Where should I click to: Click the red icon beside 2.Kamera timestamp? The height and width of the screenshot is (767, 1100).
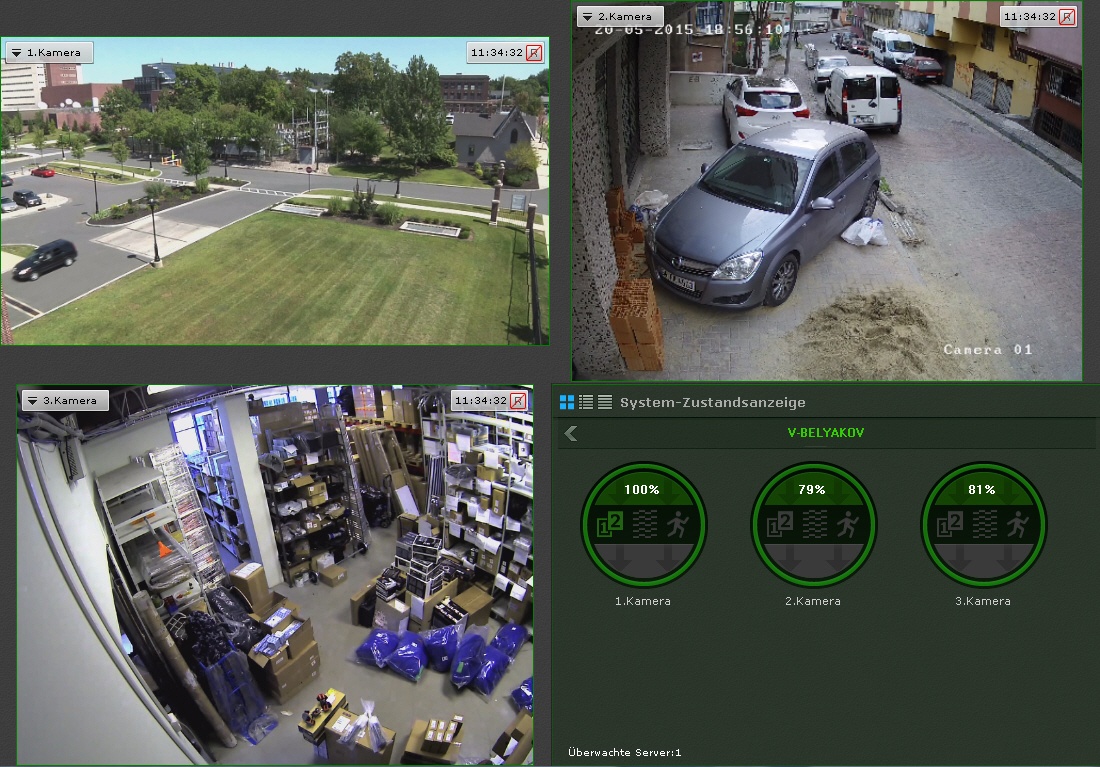tap(1067, 17)
